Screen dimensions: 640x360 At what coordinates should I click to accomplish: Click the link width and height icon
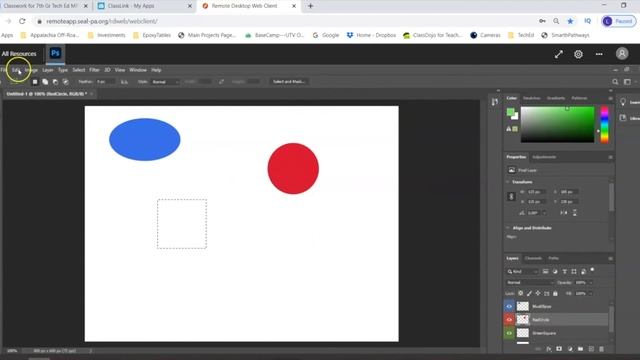(x=511, y=196)
